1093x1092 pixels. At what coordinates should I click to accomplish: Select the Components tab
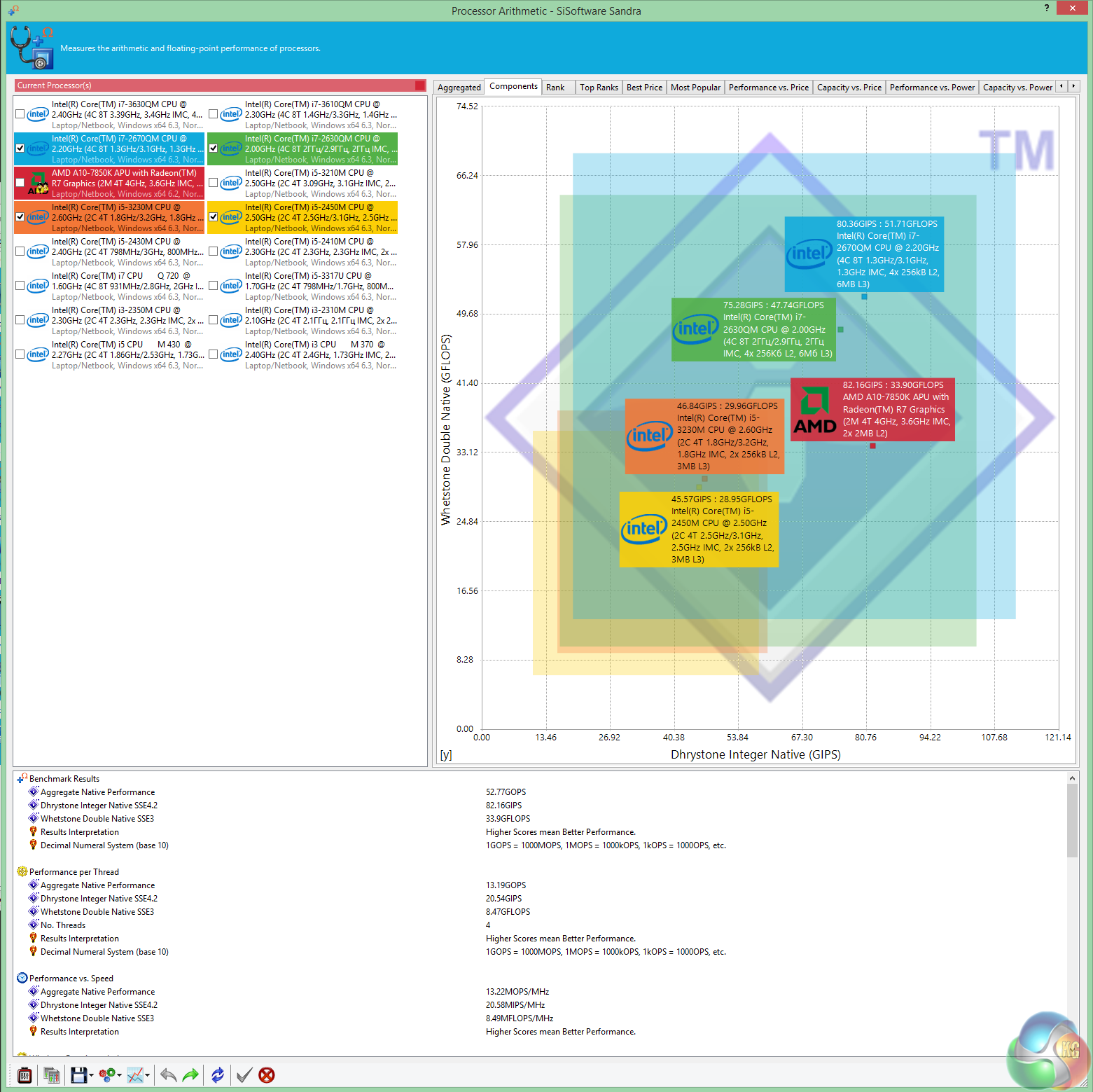[513, 86]
